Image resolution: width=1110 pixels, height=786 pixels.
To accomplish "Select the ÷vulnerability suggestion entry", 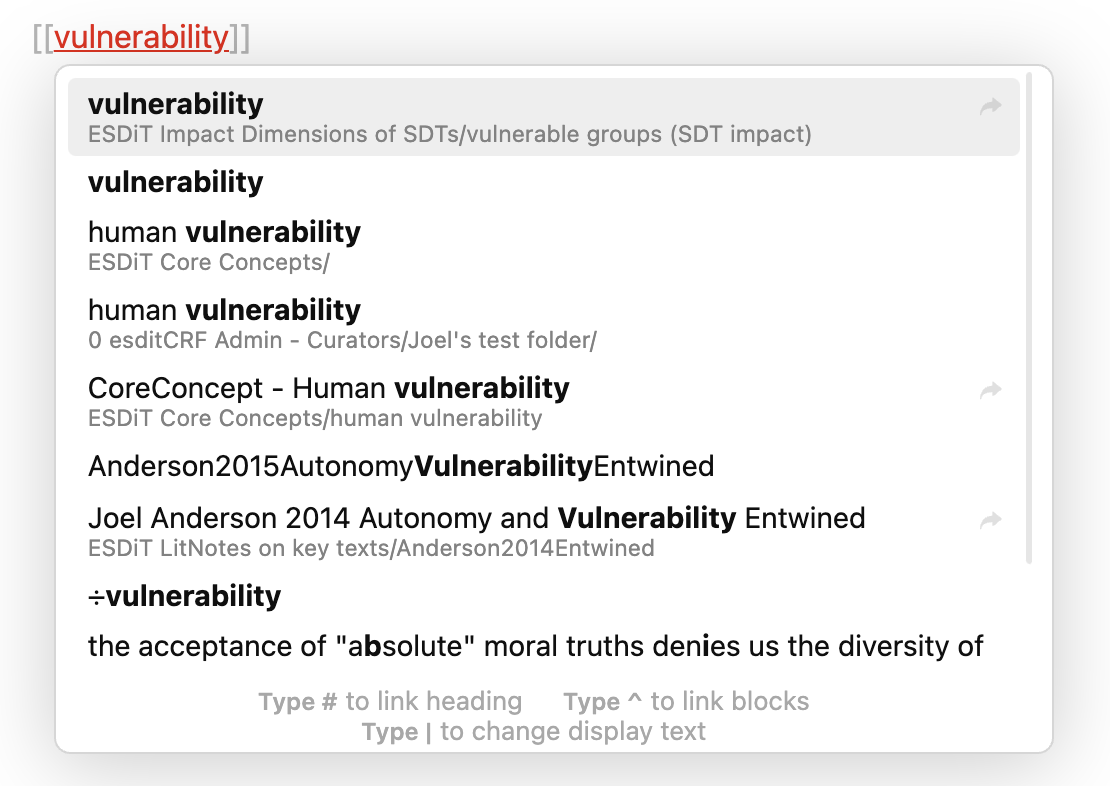I will click(183, 596).
